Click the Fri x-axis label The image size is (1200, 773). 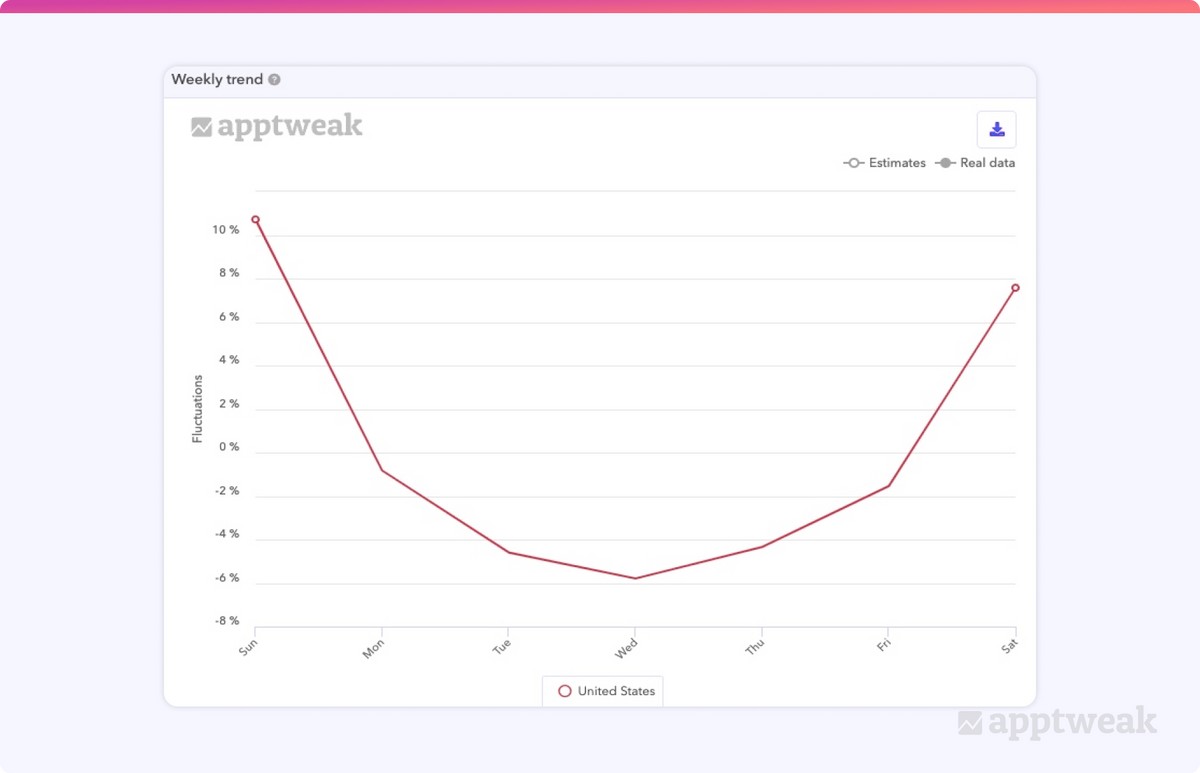(x=883, y=645)
